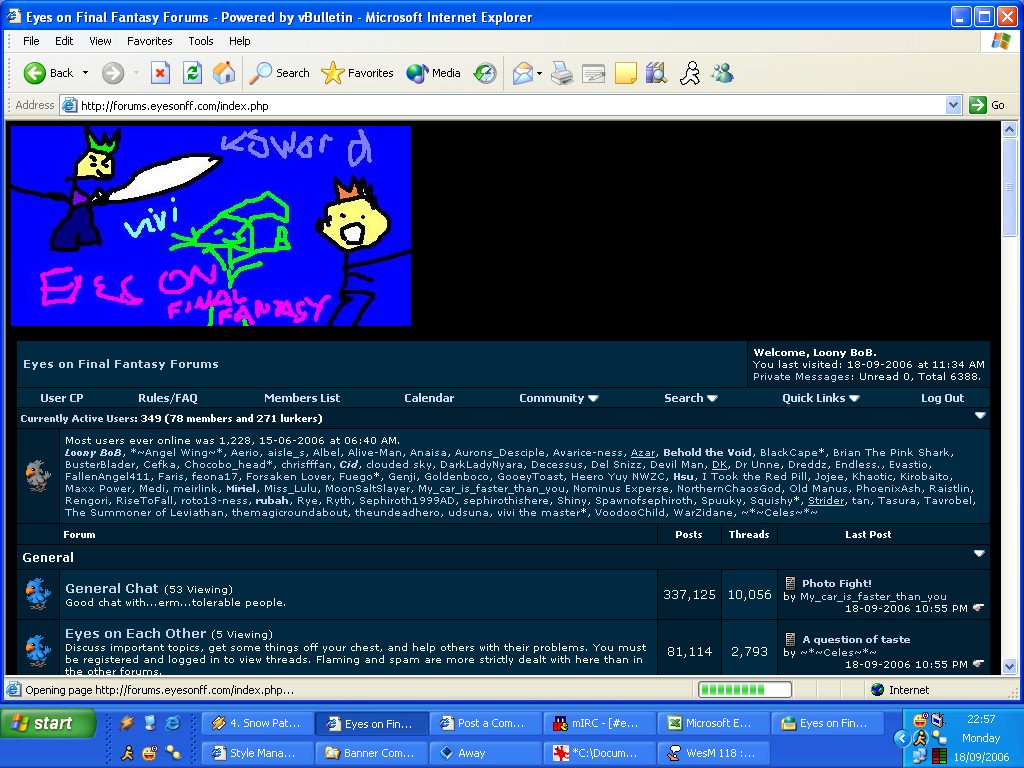Image resolution: width=1024 pixels, height=768 pixels.
Task: View Azar's profile in active users
Action: click(643, 453)
